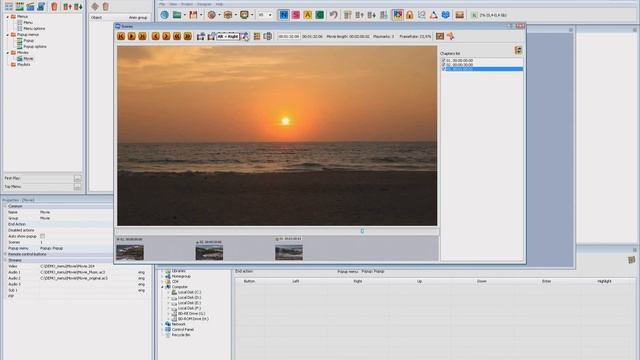Open the Help menu
The height and width of the screenshot is (360, 640).
pyautogui.click(x=219, y=4)
